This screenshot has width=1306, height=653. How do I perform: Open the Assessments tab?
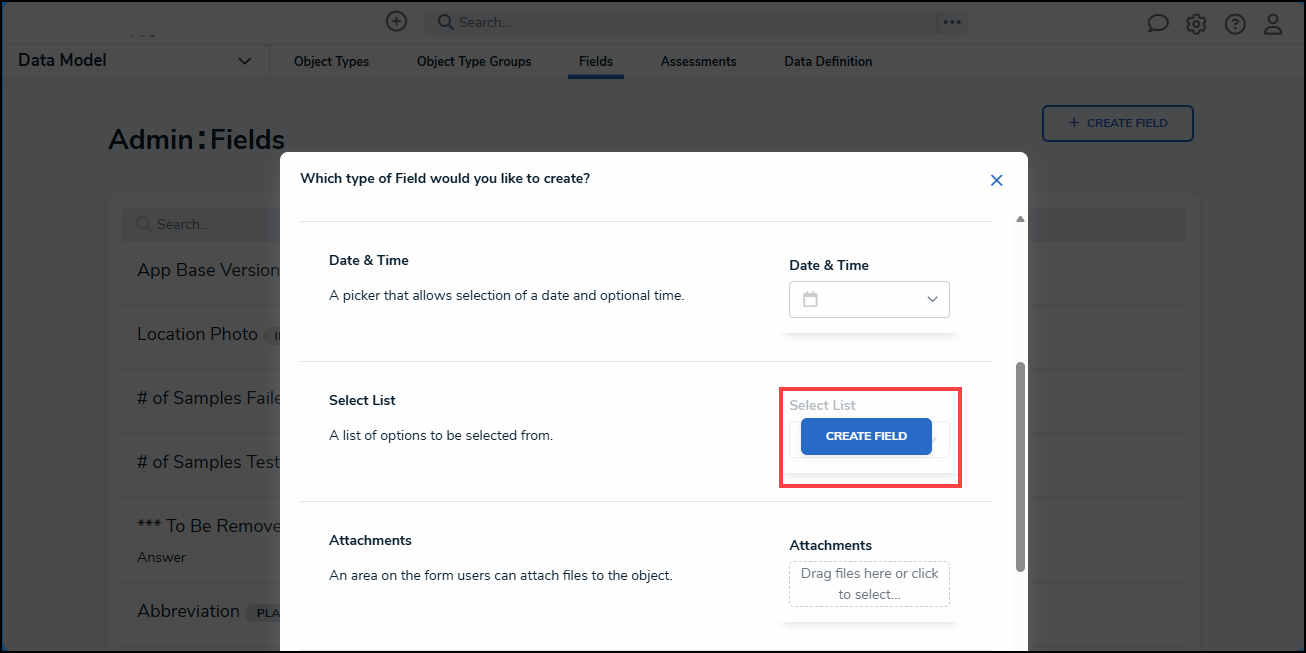pos(698,61)
